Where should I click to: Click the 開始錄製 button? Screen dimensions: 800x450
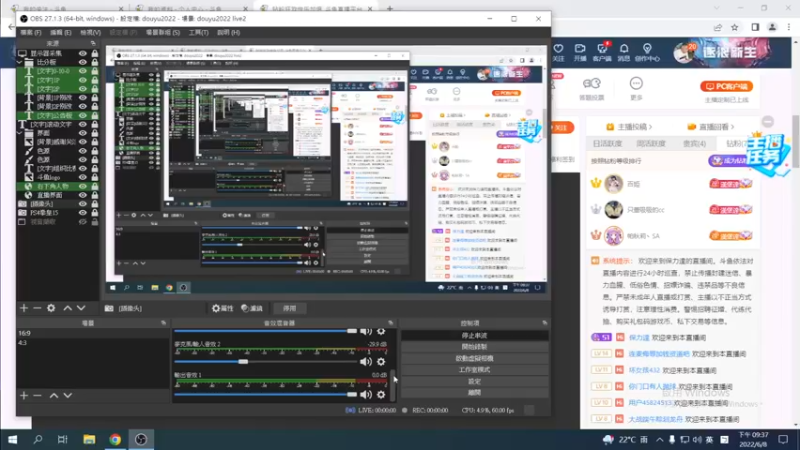[x=474, y=347]
